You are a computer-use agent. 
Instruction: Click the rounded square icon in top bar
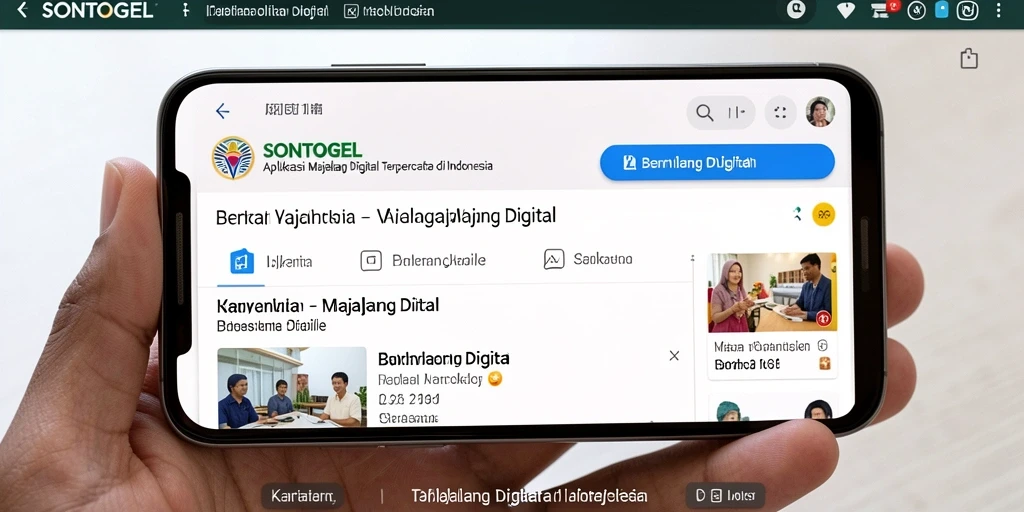coord(967,10)
